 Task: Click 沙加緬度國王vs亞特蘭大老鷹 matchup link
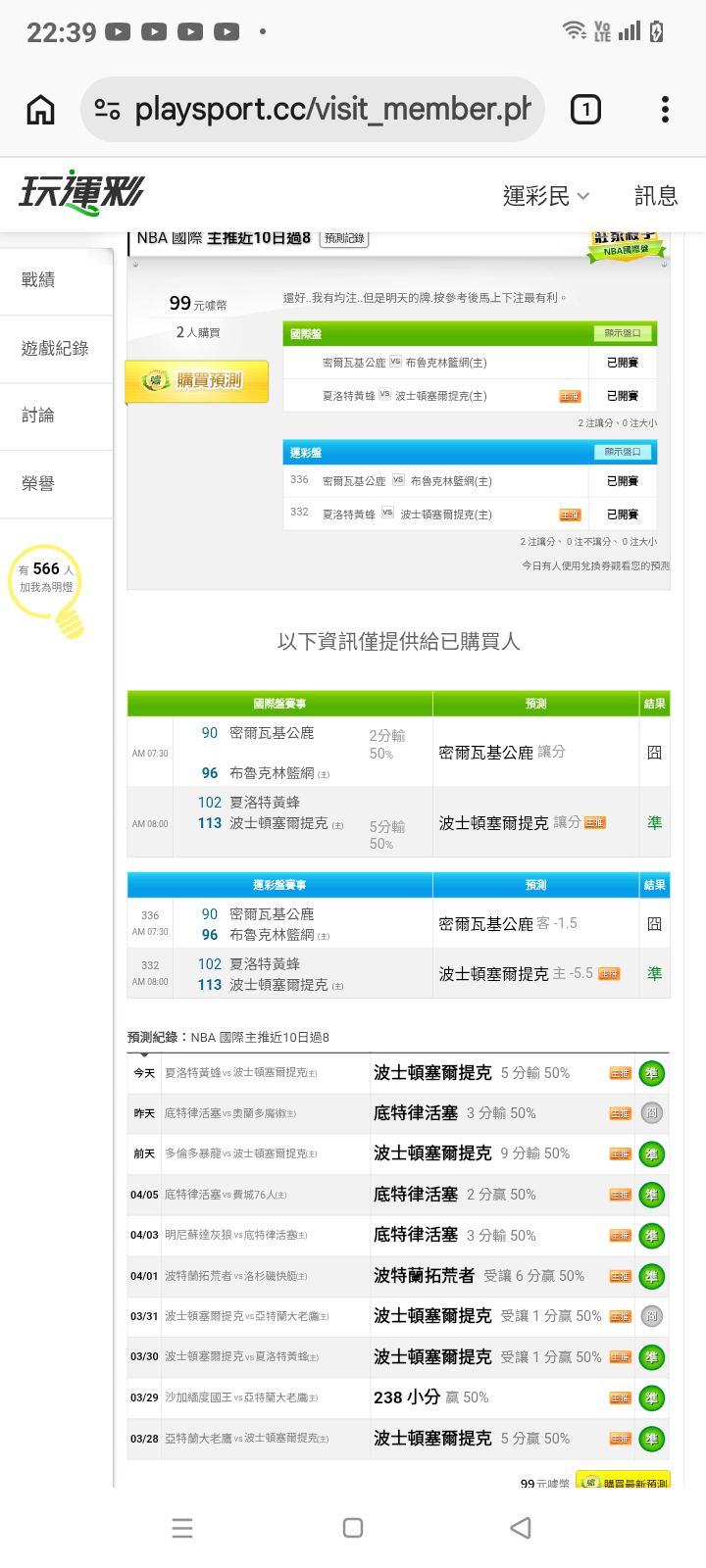pos(241,1397)
